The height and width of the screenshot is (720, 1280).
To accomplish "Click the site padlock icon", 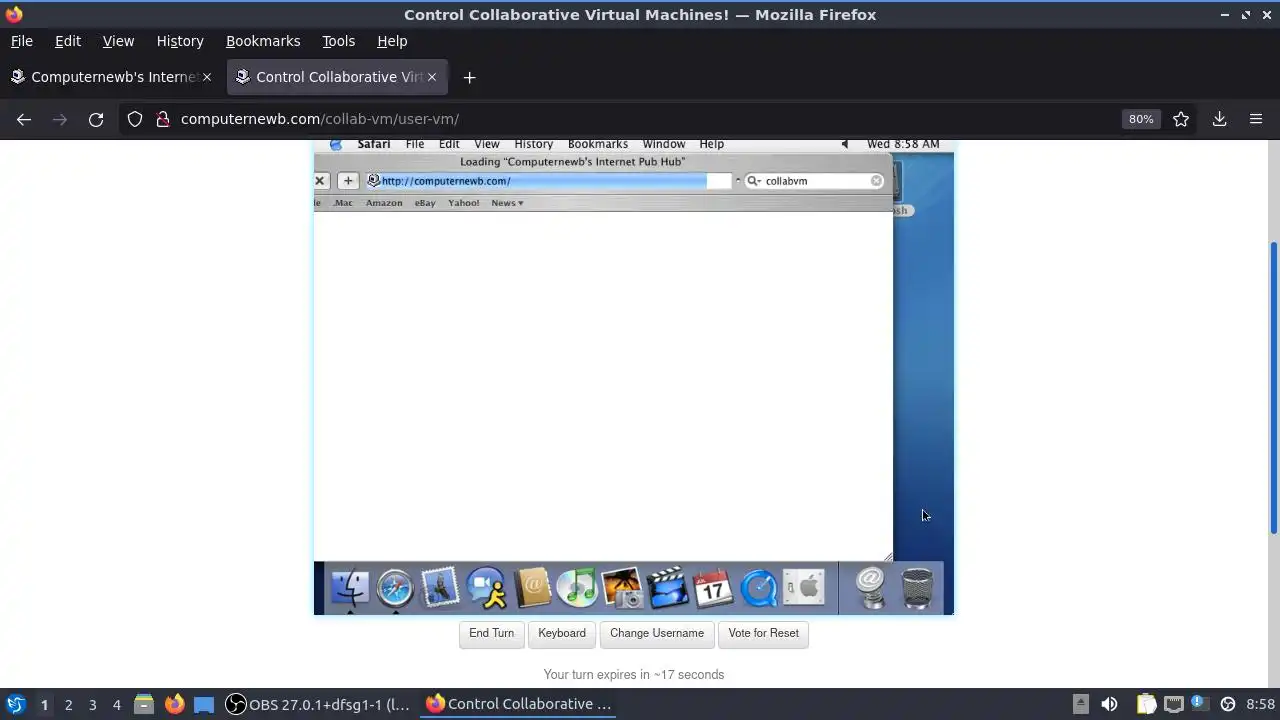I will click(163, 119).
